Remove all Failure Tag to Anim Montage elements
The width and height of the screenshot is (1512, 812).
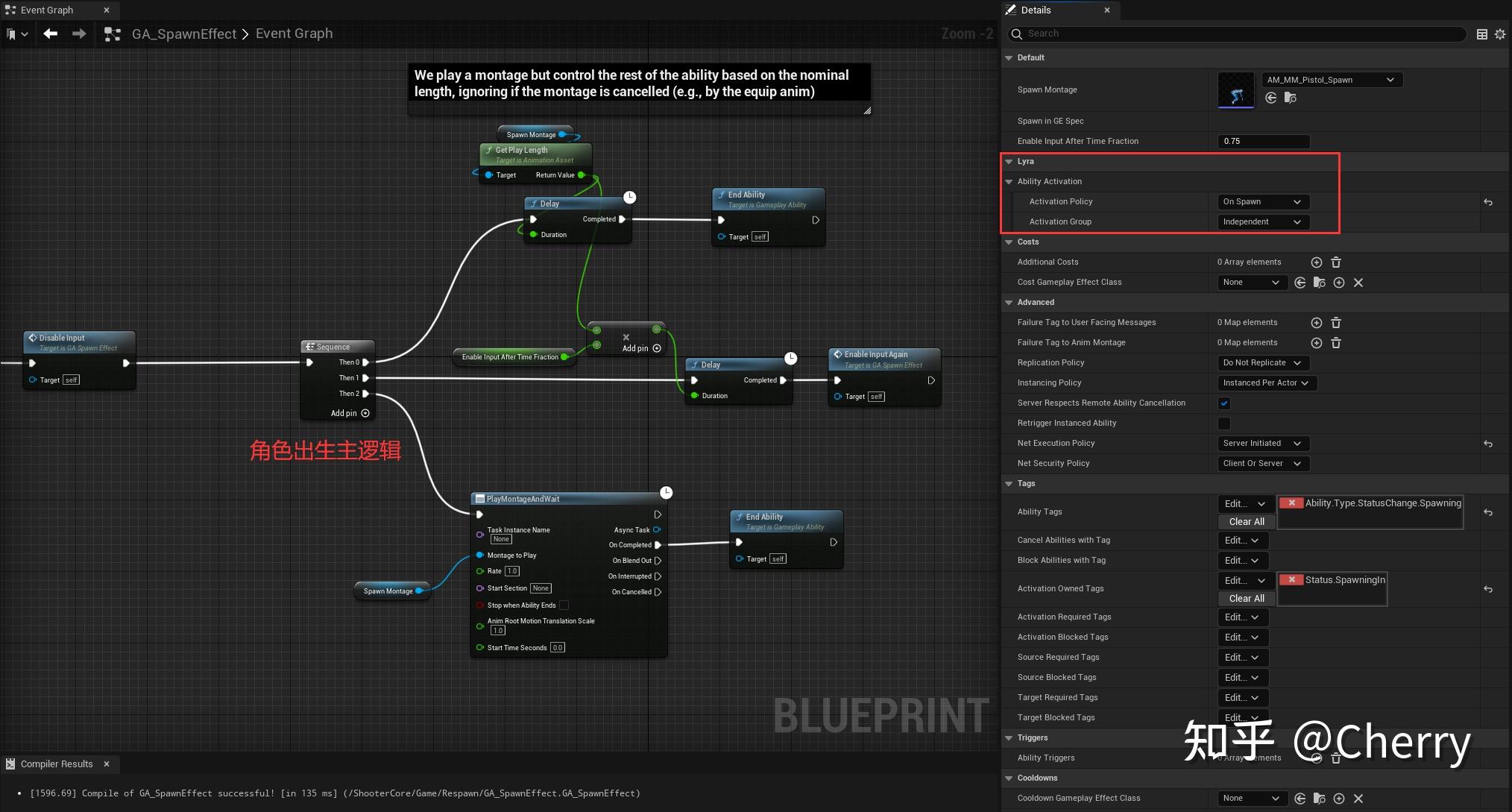(1336, 343)
